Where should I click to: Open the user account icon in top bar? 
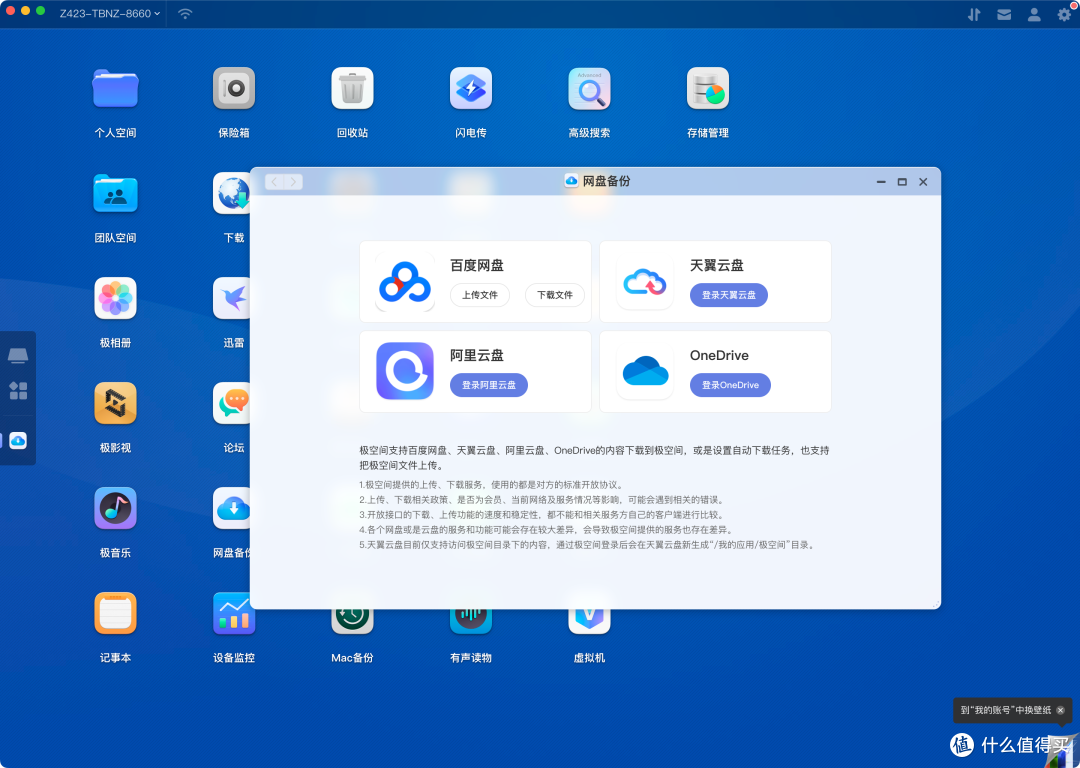coord(1035,14)
